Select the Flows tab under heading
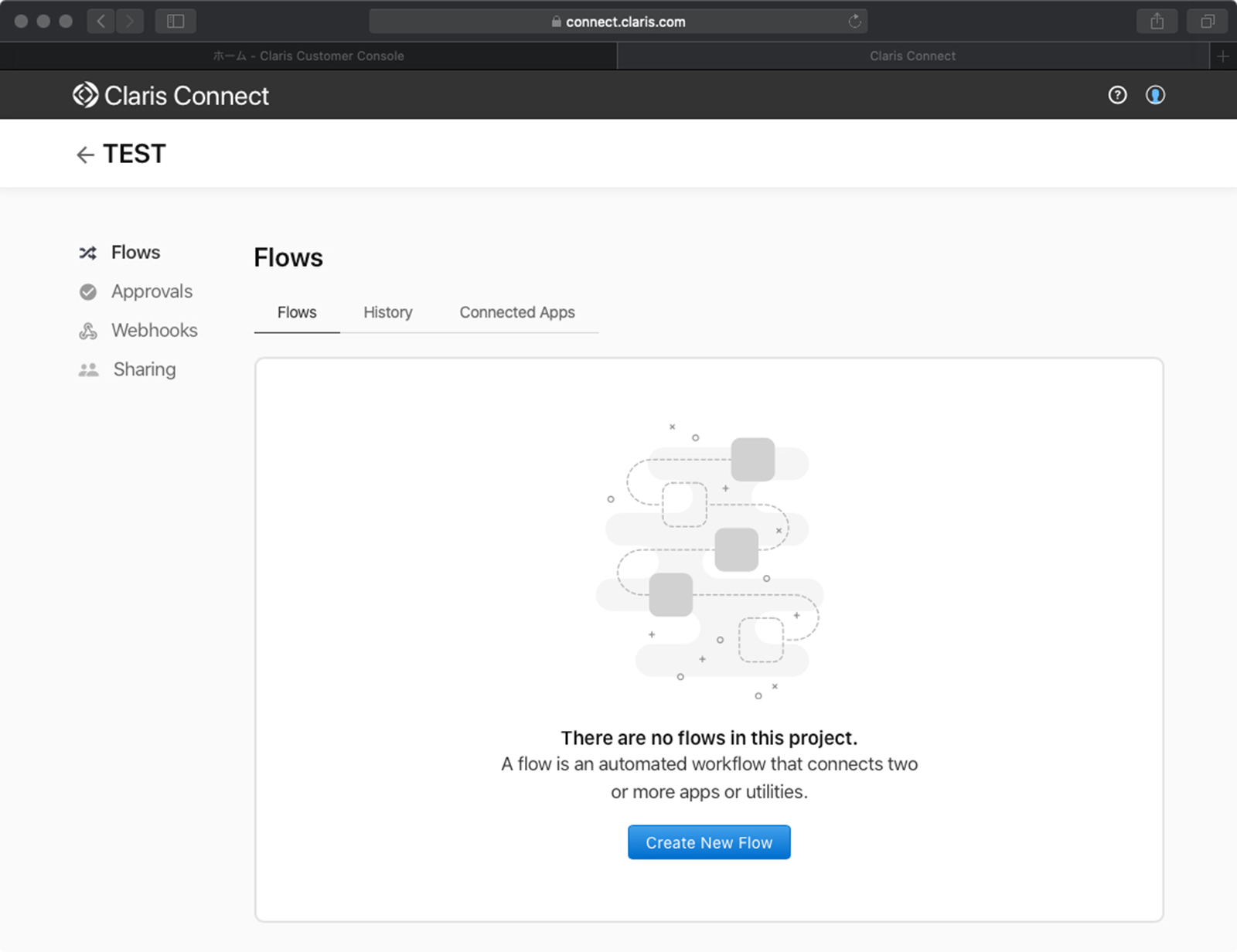Image resolution: width=1237 pixels, height=952 pixels. [297, 312]
